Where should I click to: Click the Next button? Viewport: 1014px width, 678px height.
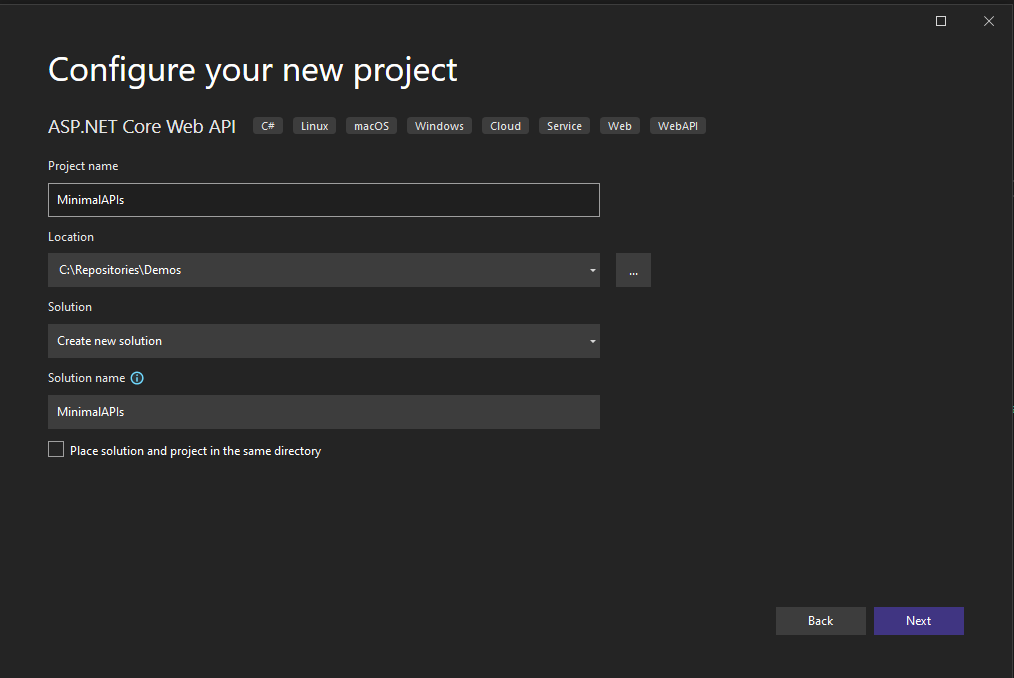click(918, 620)
